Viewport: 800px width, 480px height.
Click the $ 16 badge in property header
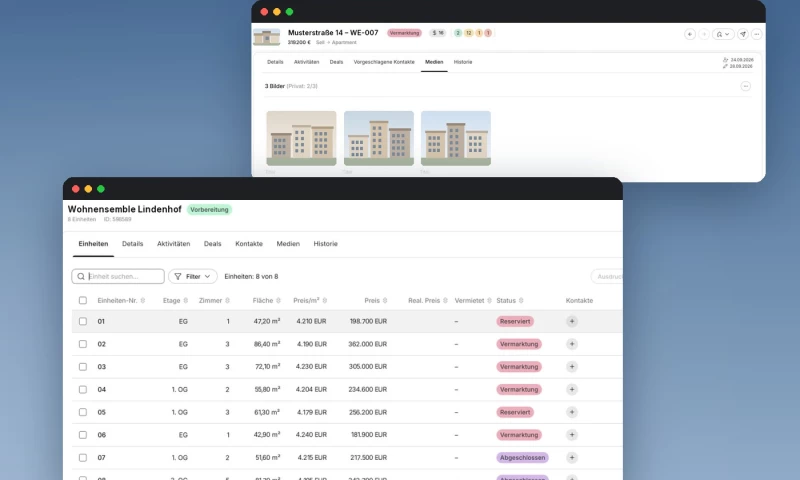438,33
